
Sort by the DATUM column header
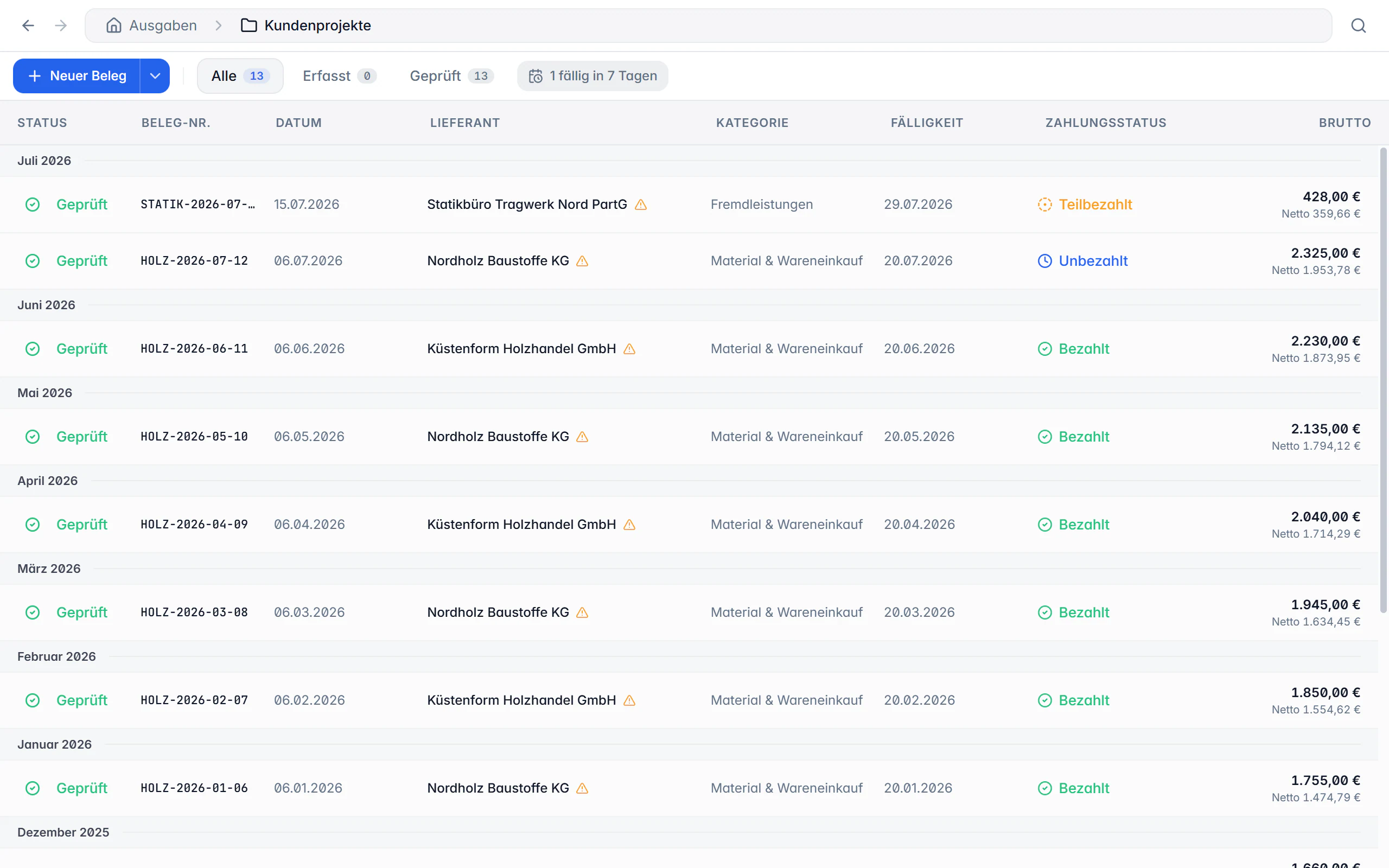298,123
